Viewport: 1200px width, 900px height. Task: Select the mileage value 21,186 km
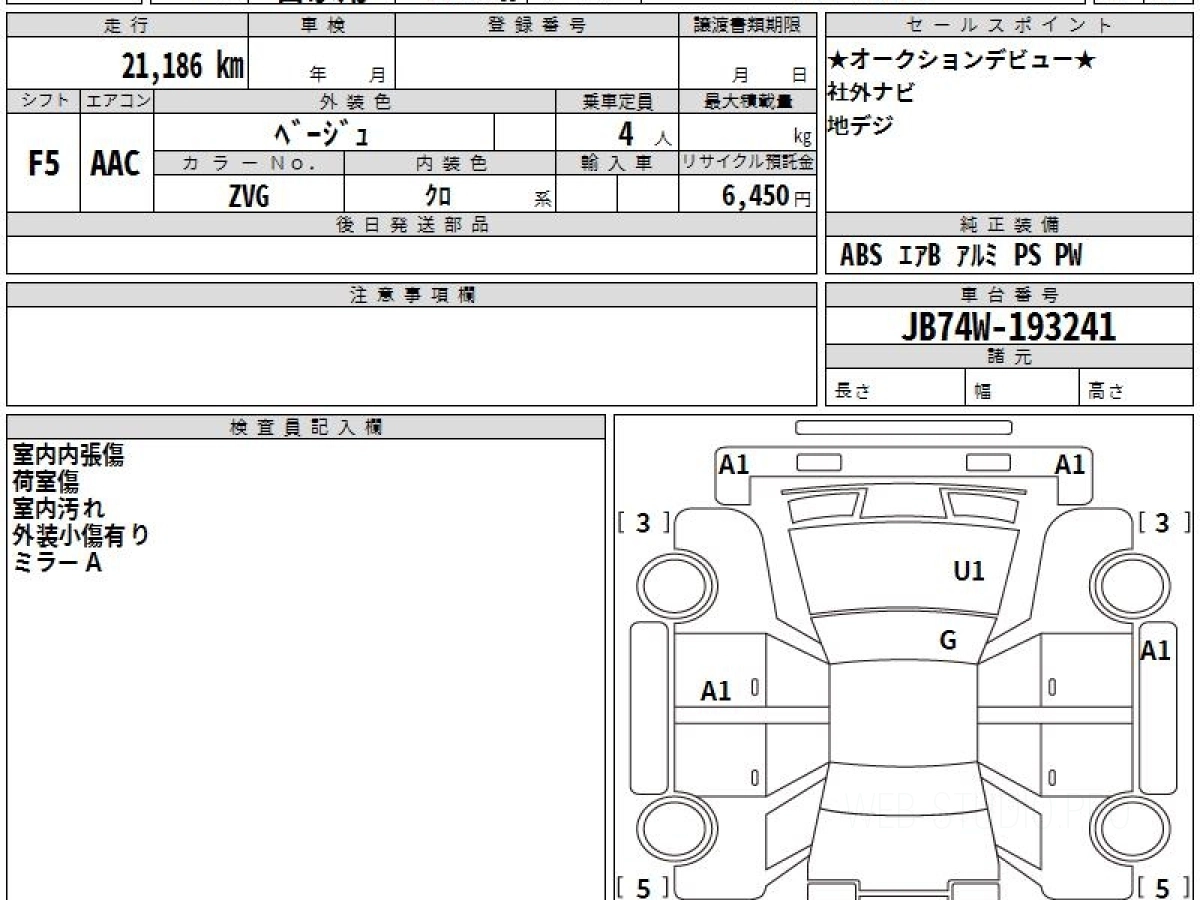[x=184, y=67]
